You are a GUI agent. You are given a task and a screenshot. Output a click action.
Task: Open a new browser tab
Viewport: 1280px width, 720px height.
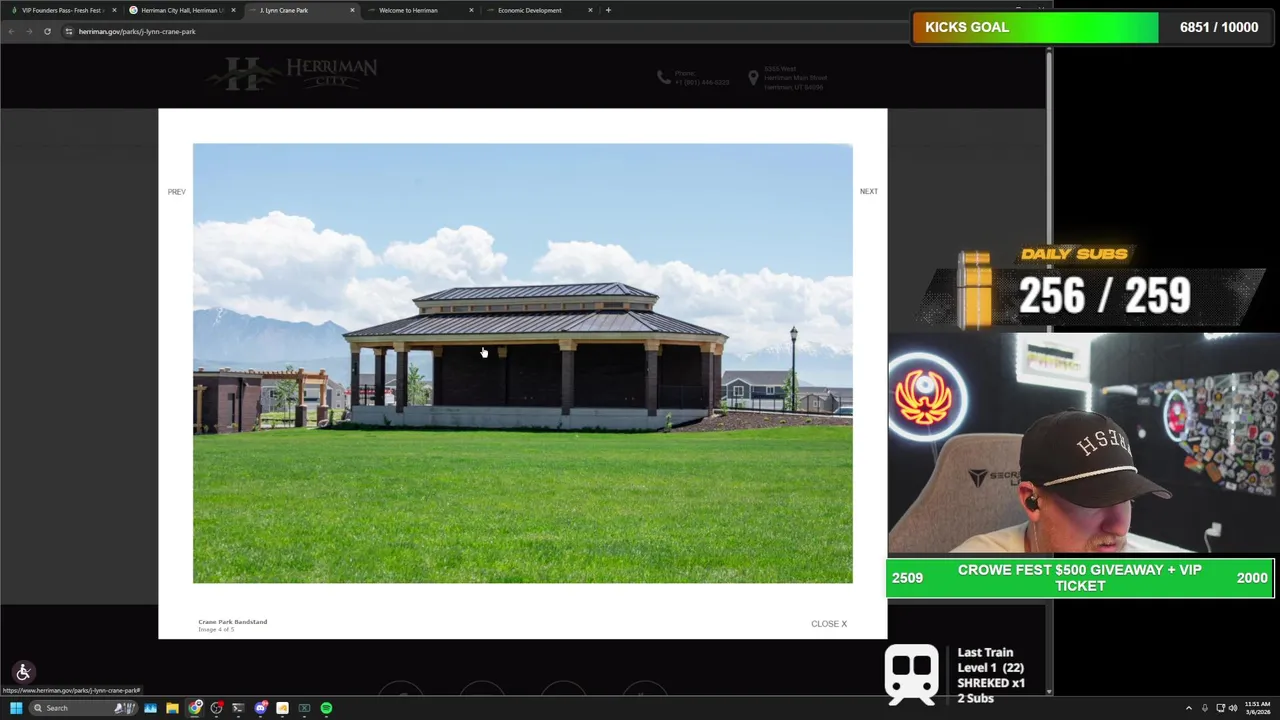click(608, 10)
